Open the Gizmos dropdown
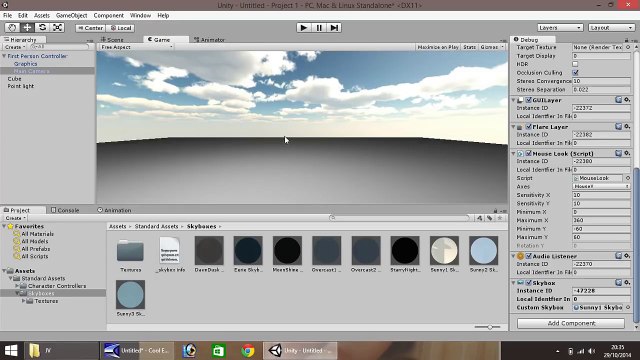Screen dimensions: 640x360 (x=492, y=47)
